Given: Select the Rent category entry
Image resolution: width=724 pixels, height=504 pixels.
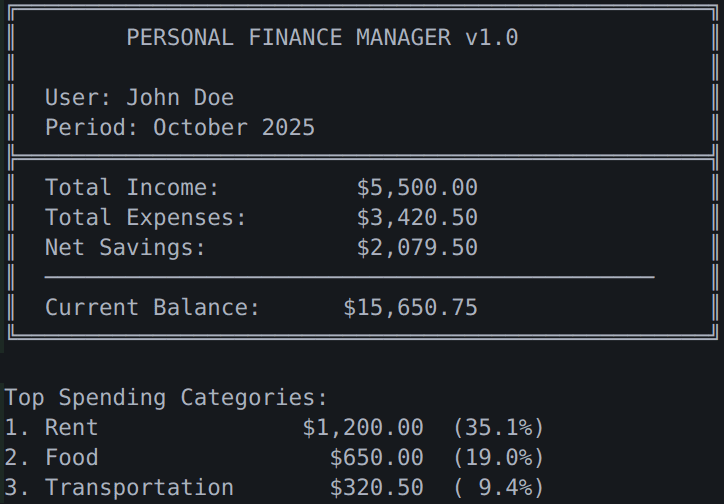Looking at the screenshot, I should click(x=71, y=428).
